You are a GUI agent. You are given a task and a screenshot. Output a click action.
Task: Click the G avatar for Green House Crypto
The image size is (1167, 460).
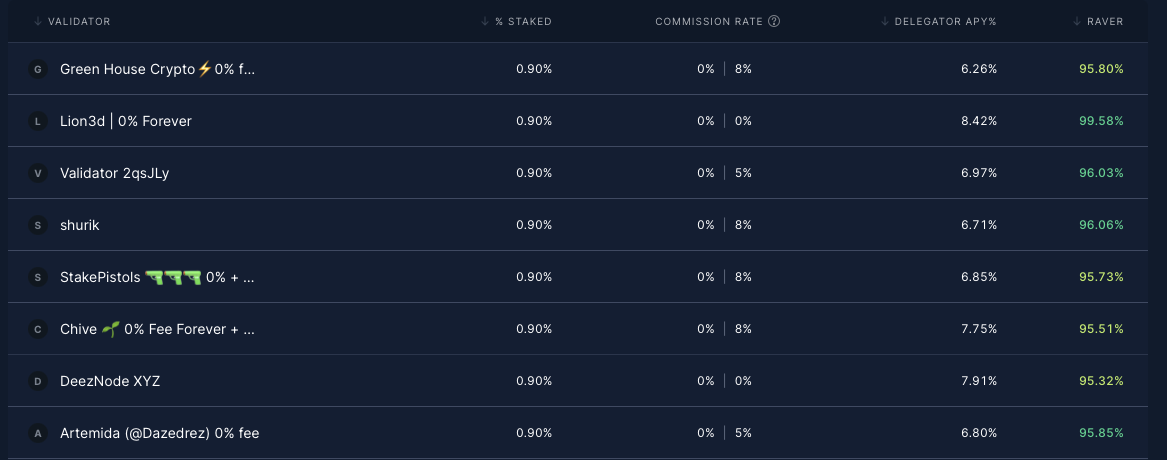click(x=38, y=69)
